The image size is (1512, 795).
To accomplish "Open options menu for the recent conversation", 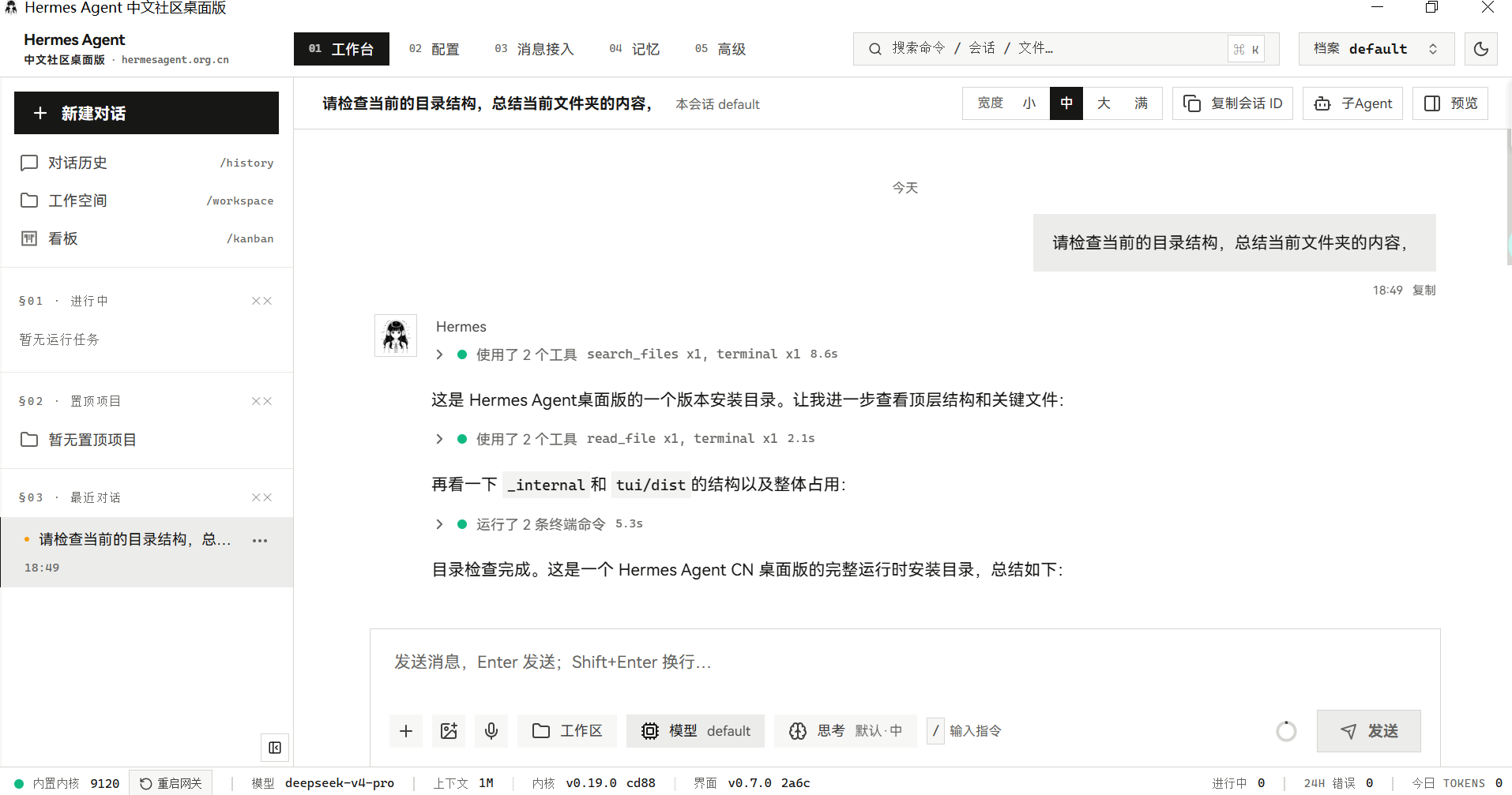I will (260, 541).
